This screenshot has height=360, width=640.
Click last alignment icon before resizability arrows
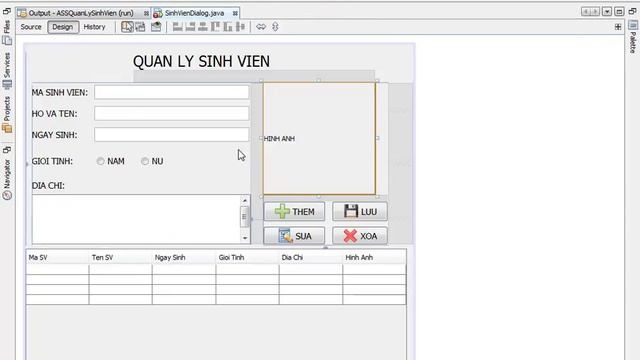tap(240, 27)
